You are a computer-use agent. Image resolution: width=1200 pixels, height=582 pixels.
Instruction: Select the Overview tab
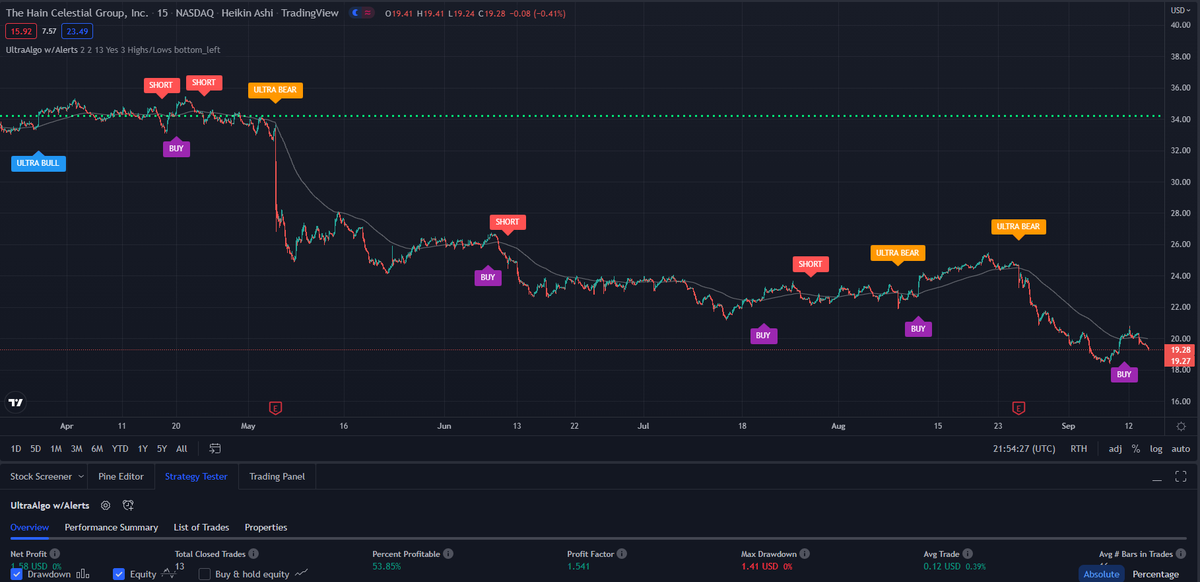pyautogui.click(x=30, y=527)
